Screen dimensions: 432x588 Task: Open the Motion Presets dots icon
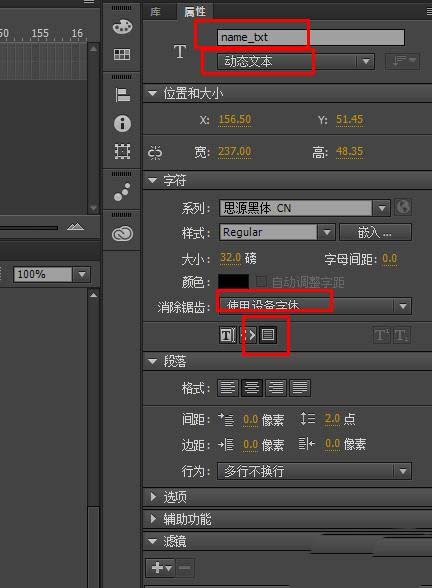[x=122, y=192]
